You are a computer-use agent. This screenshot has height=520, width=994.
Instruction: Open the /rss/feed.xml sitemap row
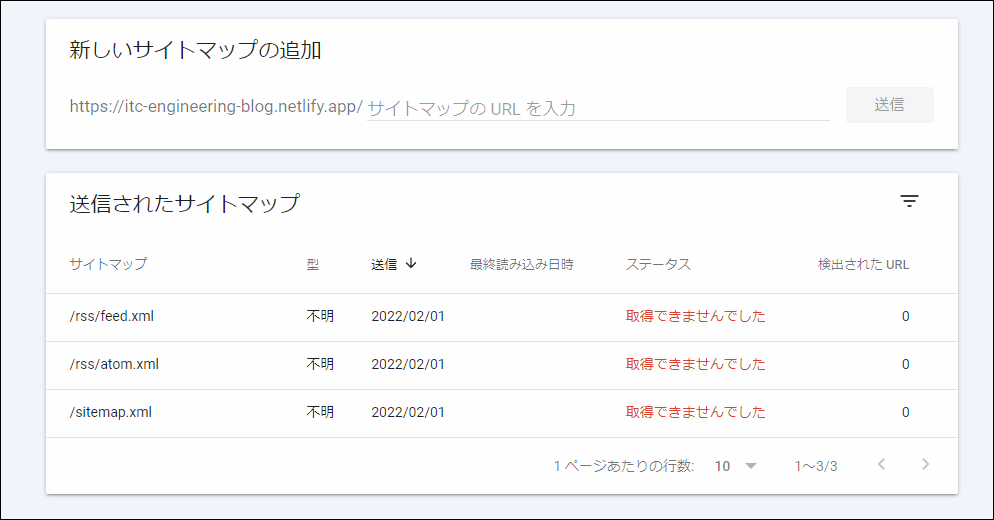point(501,316)
